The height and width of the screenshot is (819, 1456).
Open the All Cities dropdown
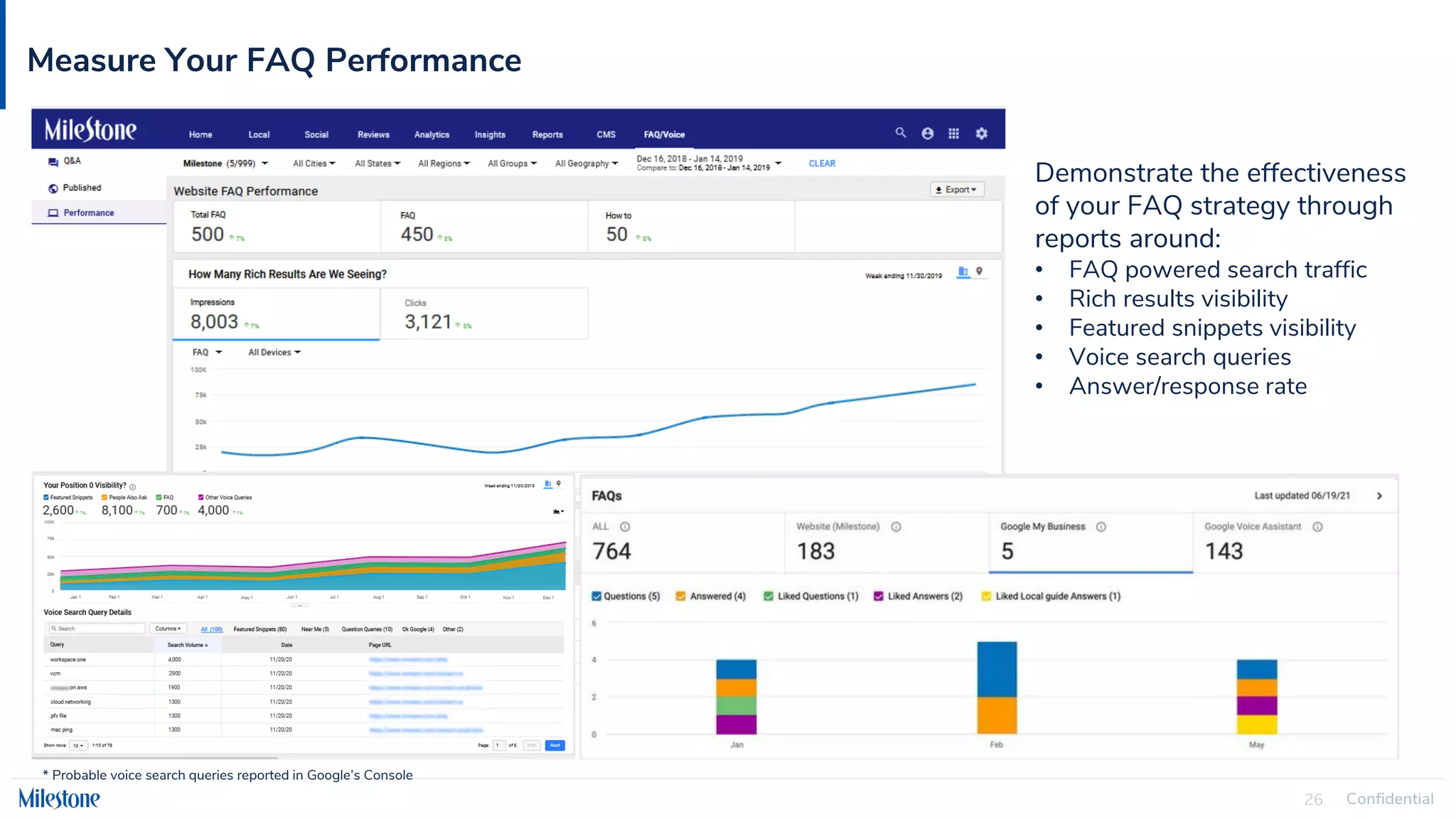314,164
